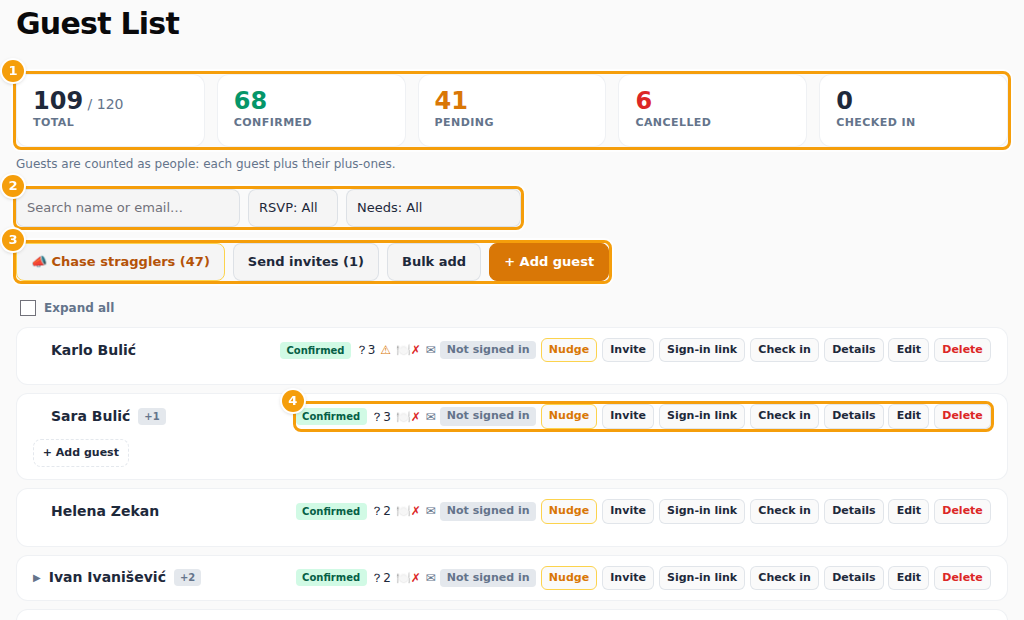This screenshot has width=1024, height=620.
Task: Copy Sign-in link for Karlo Bulić
Action: (702, 350)
